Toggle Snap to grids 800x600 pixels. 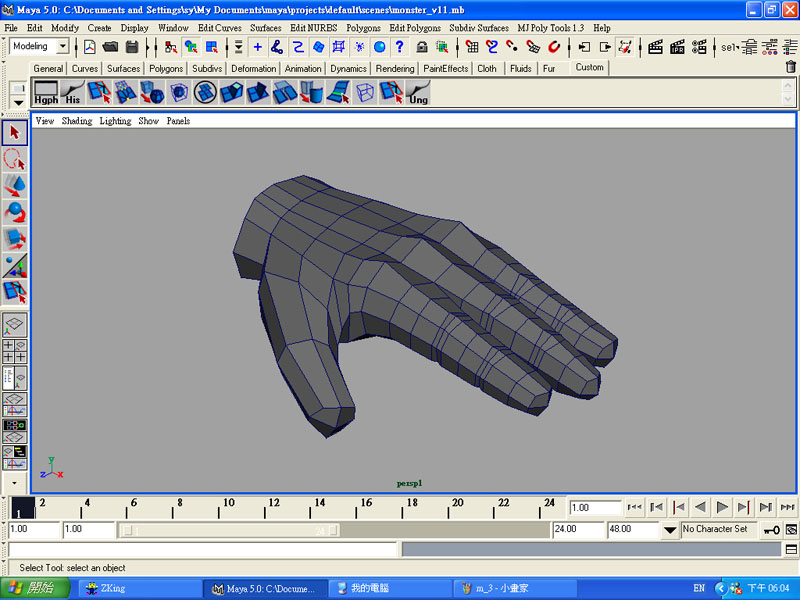[472, 47]
